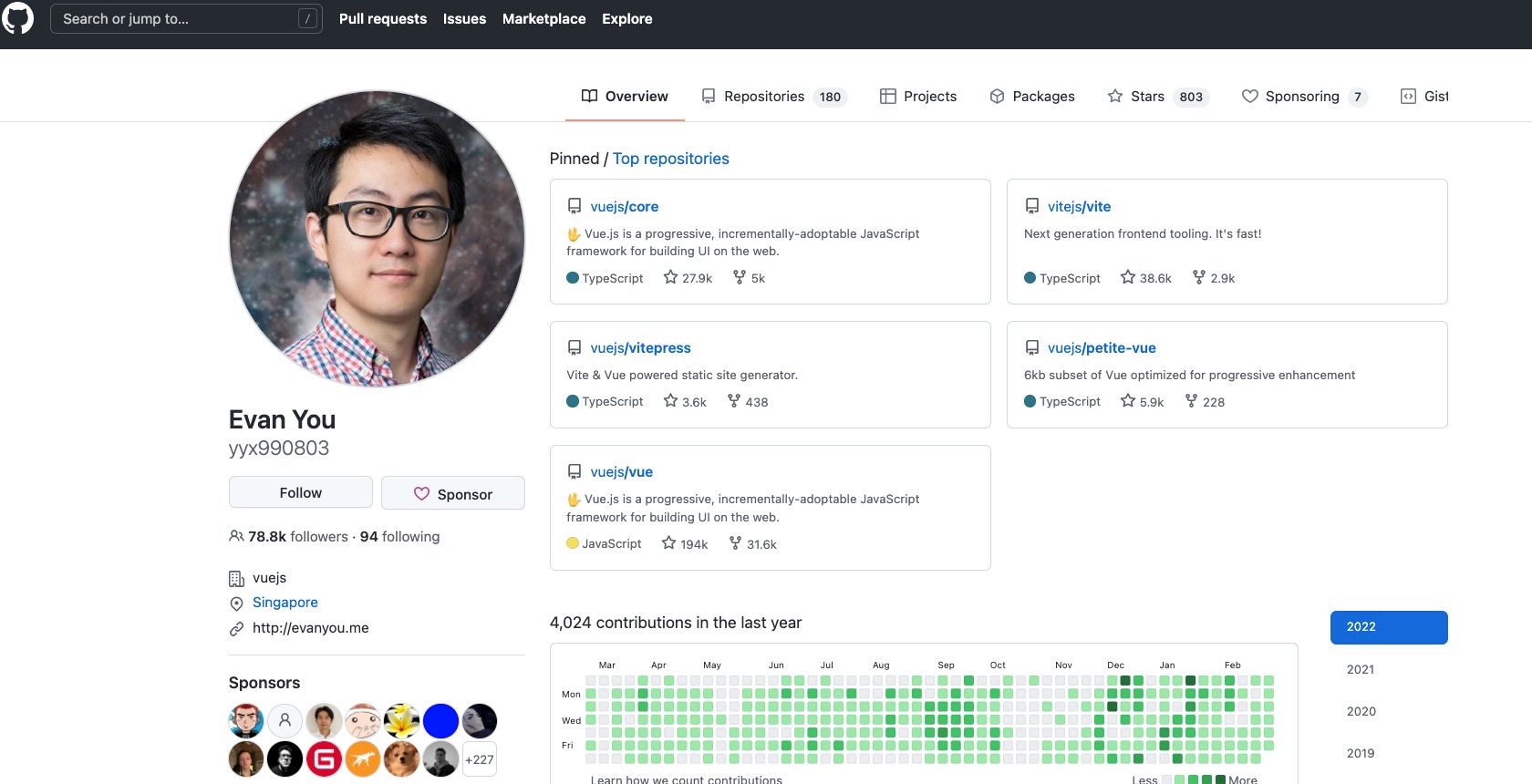Click the repository icon beside vuejs/vue
Viewport: 1532px width, 784px height.
(x=574, y=471)
